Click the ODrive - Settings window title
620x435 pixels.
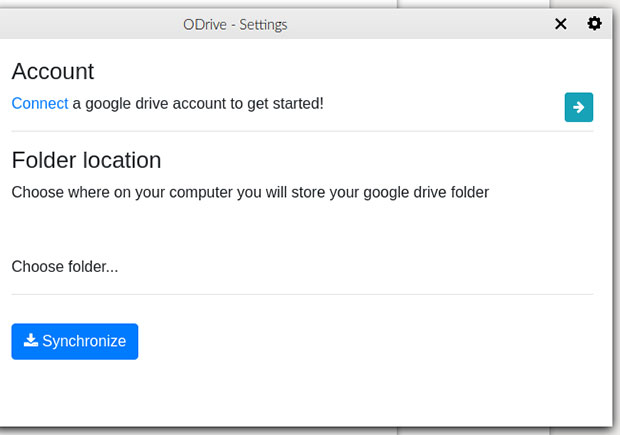click(x=235, y=25)
